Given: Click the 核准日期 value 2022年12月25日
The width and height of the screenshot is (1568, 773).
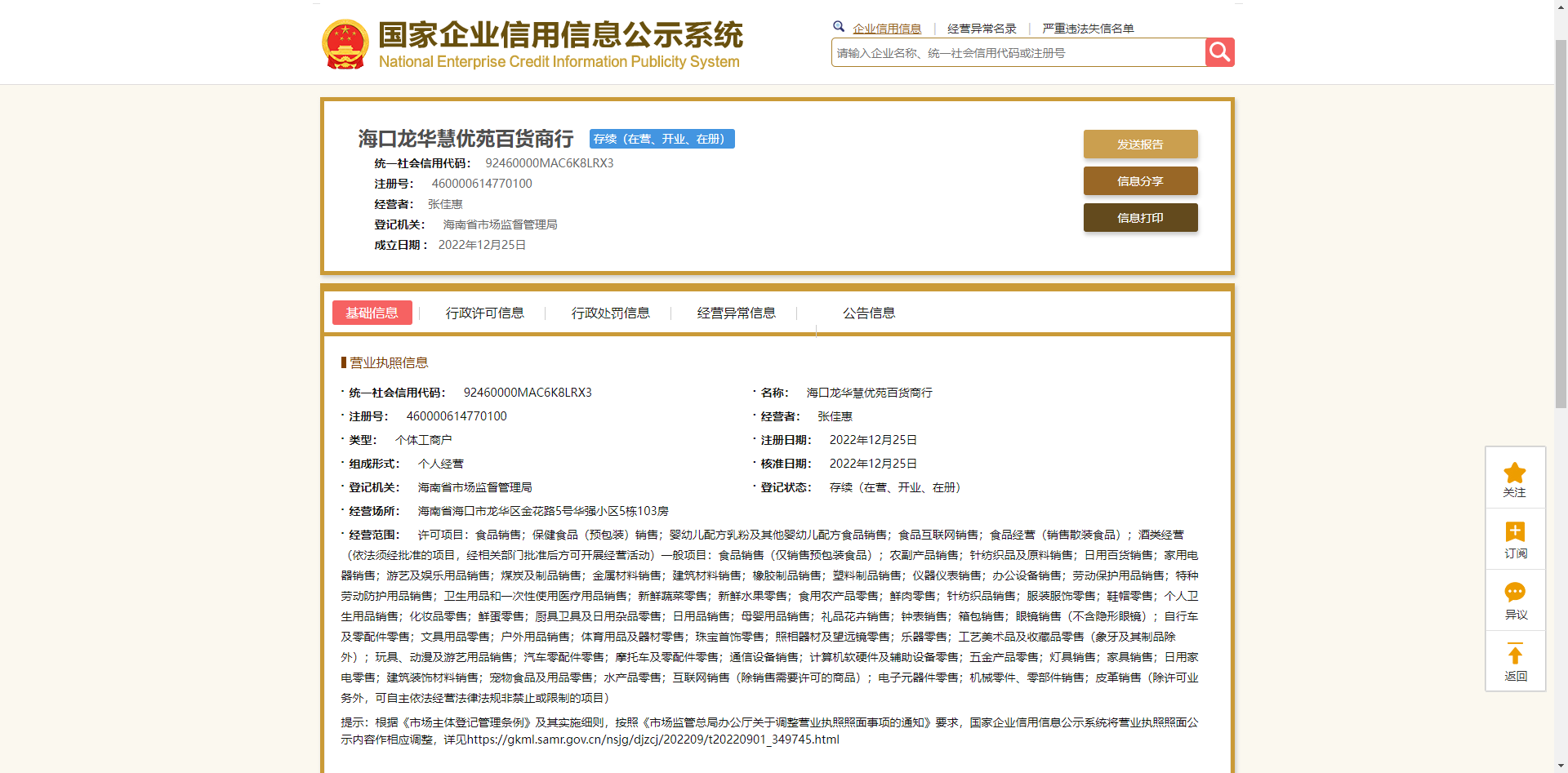Looking at the screenshot, I should click(x=873, y=464).
